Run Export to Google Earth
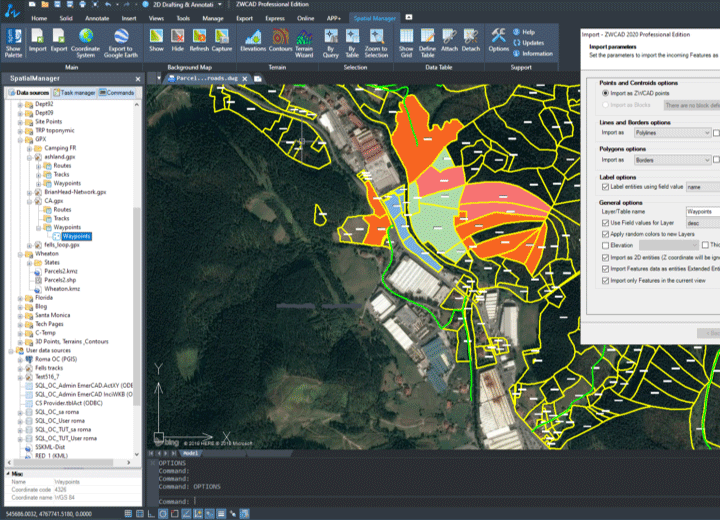This screenshot has width=720, height=520. coord(121,43)
